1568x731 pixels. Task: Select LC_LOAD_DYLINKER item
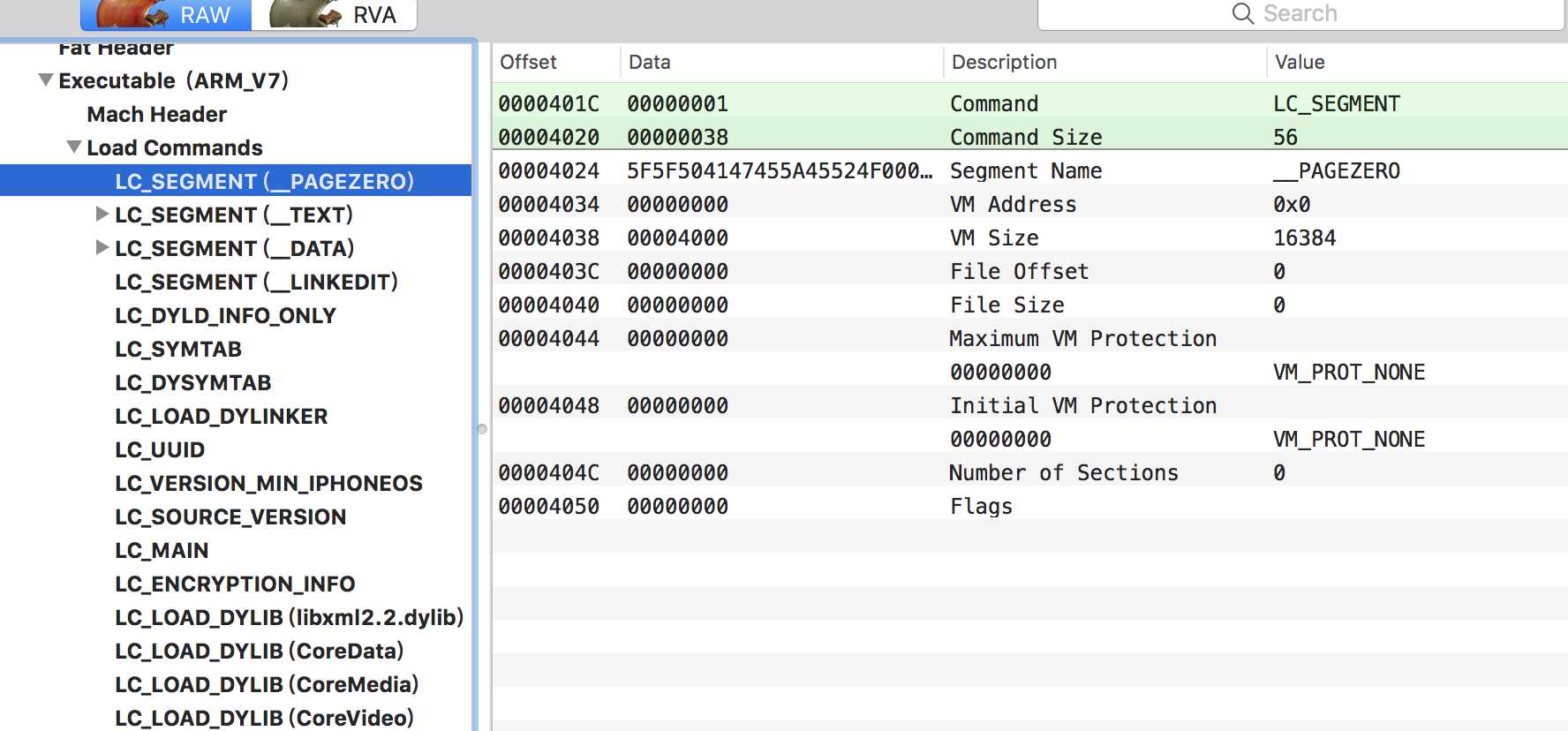222,416
